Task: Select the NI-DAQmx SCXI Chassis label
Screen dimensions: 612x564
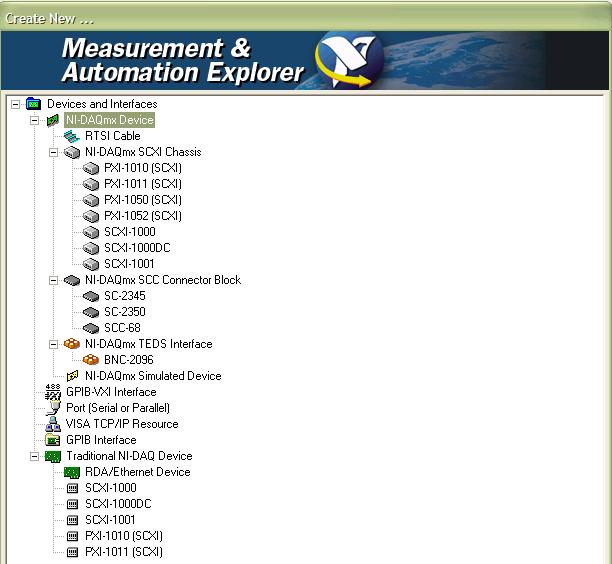Action: (x=143, y=152)
